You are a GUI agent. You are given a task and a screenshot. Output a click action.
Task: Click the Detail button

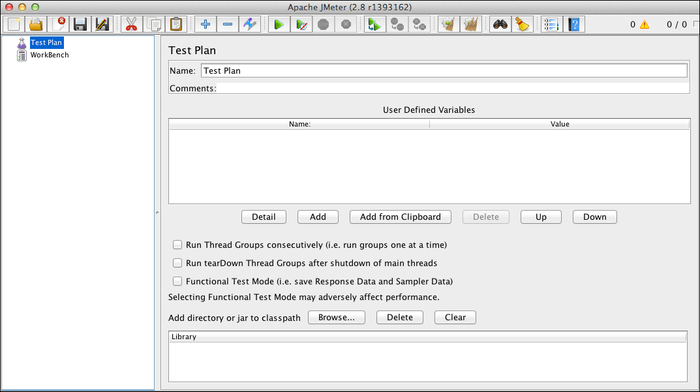[264, 217]
